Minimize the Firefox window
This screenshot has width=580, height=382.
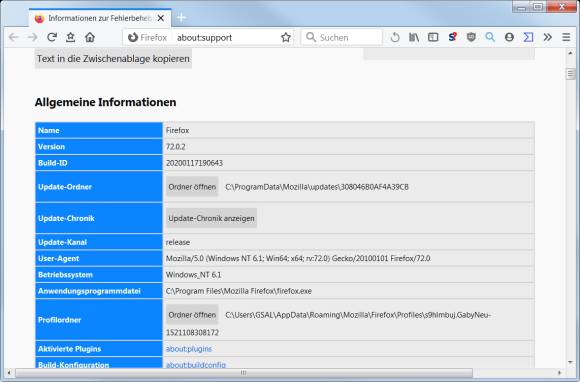[x=522, y=6]
